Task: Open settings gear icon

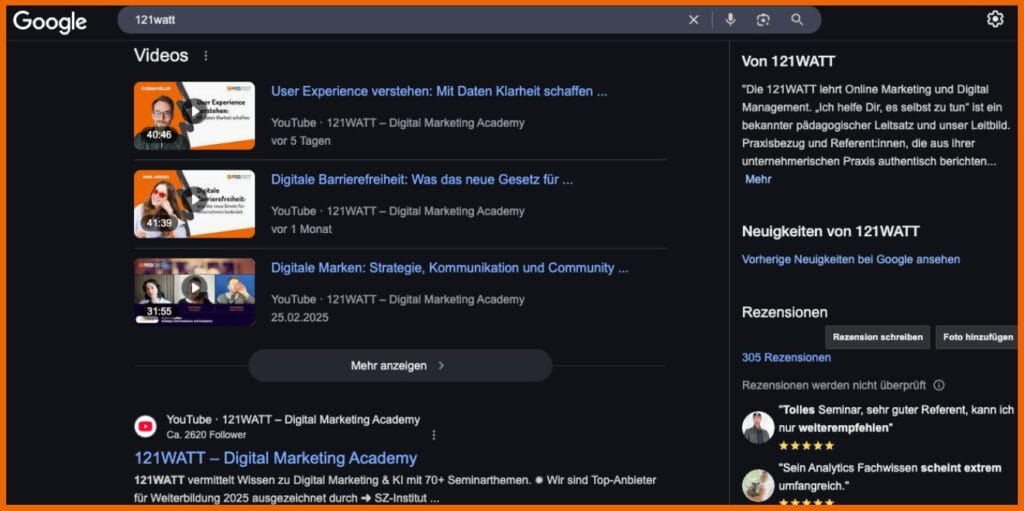Action: coord(994,20)
